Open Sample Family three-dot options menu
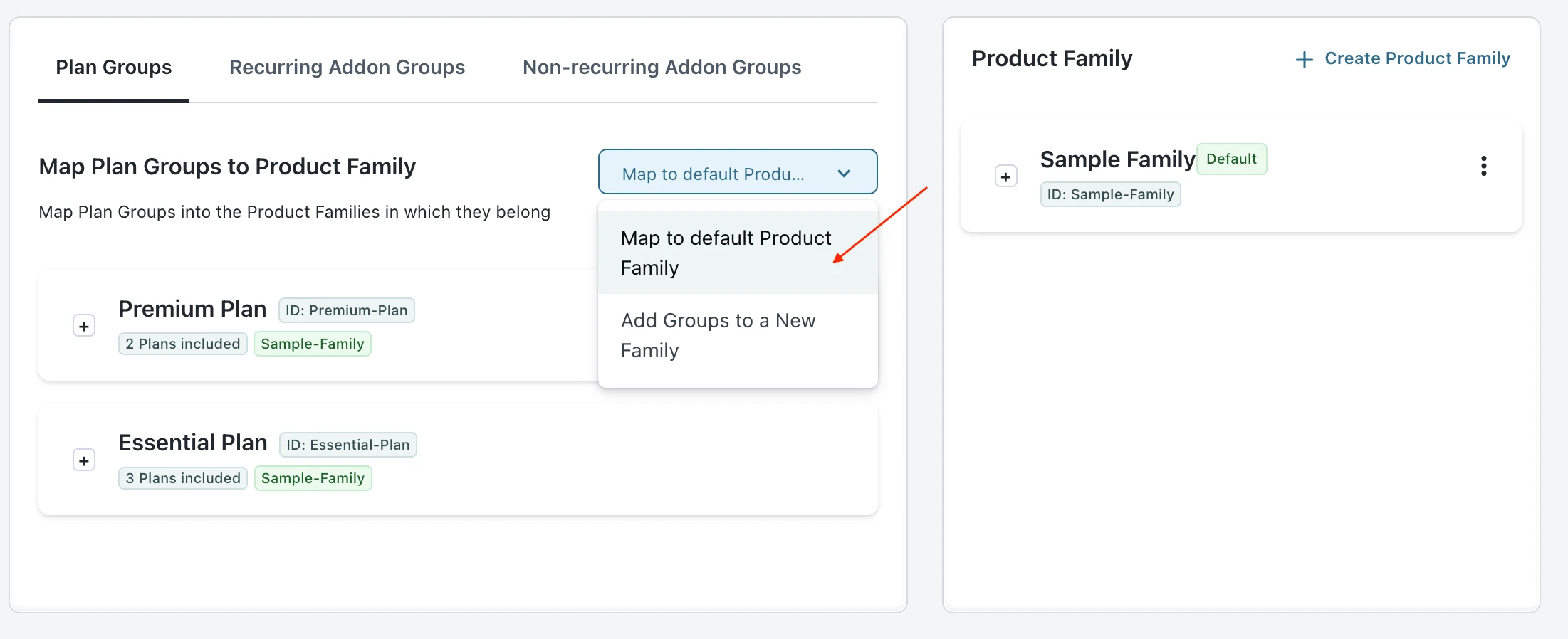The width and height of the screenshot is (1568, 639). (1483, 166)
